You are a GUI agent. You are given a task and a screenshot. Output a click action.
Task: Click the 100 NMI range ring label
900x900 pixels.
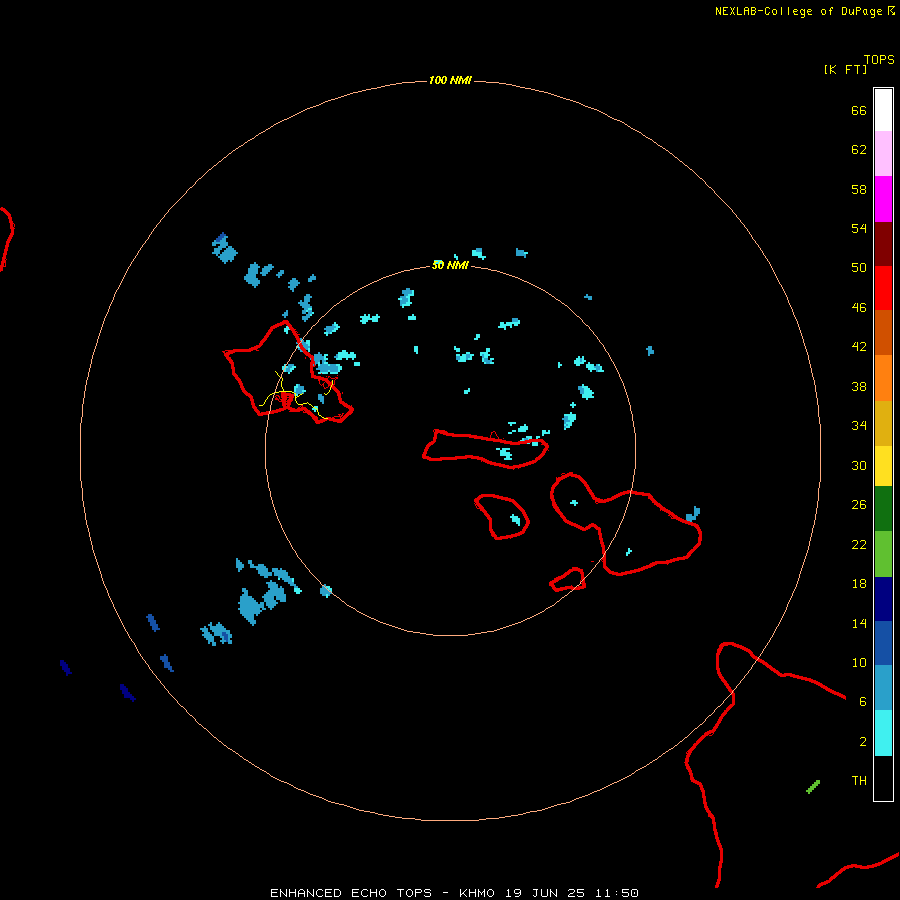[x=450, y=80]
